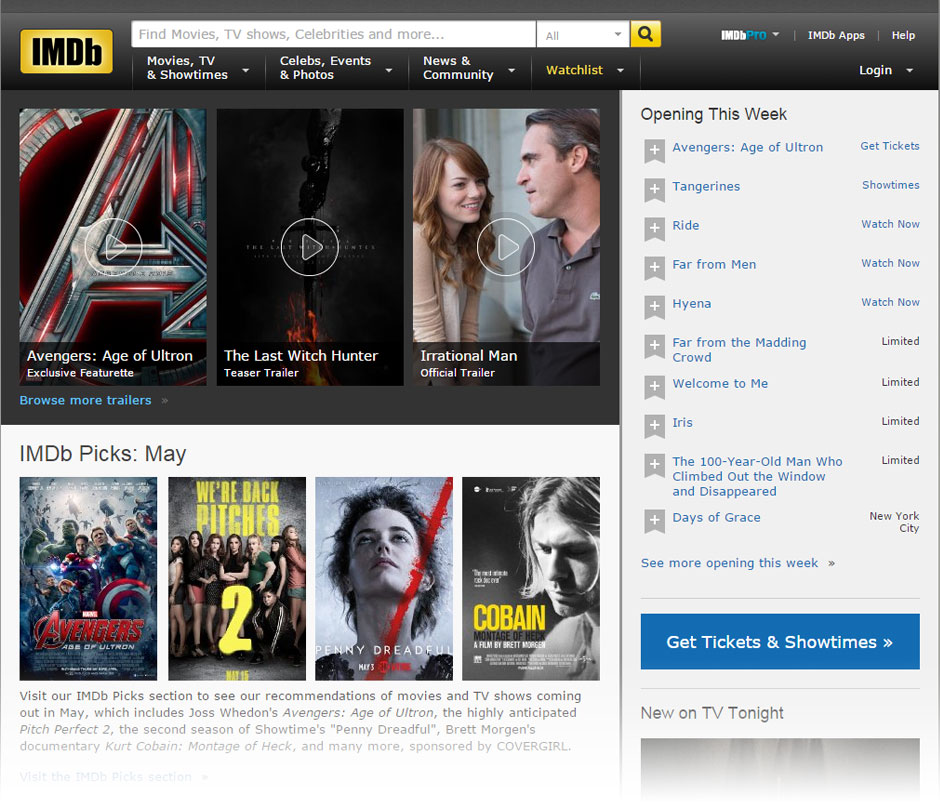Image resolution: width=940 pixels, height=810 pixels.
Task: Click the Irrational Man trailer title
Action: (x=469, y=356)
